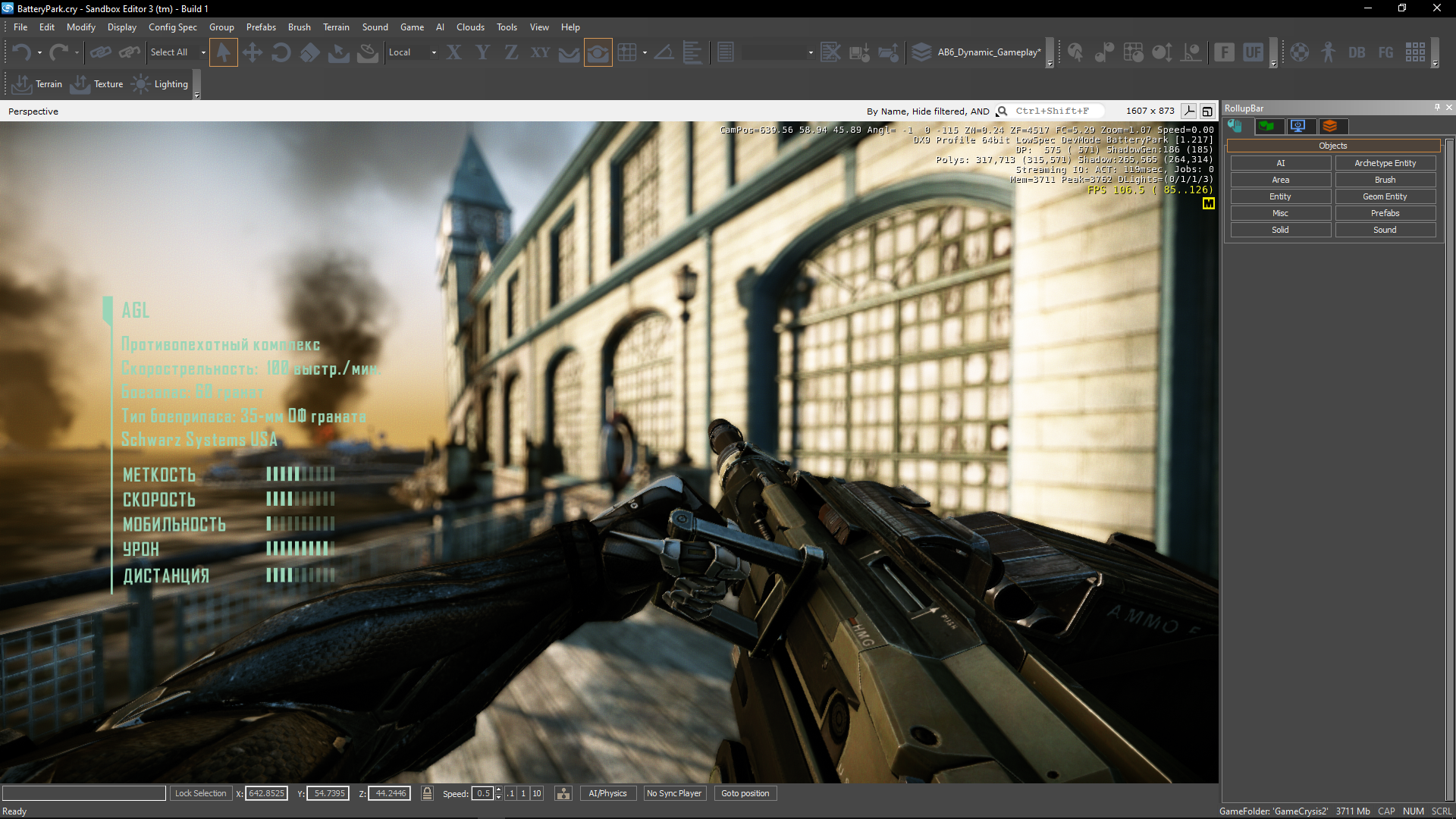Viewport: 1456px width, 819px height.
Task: Expand the Select All filter dropdown
Action: pos(202,52)
